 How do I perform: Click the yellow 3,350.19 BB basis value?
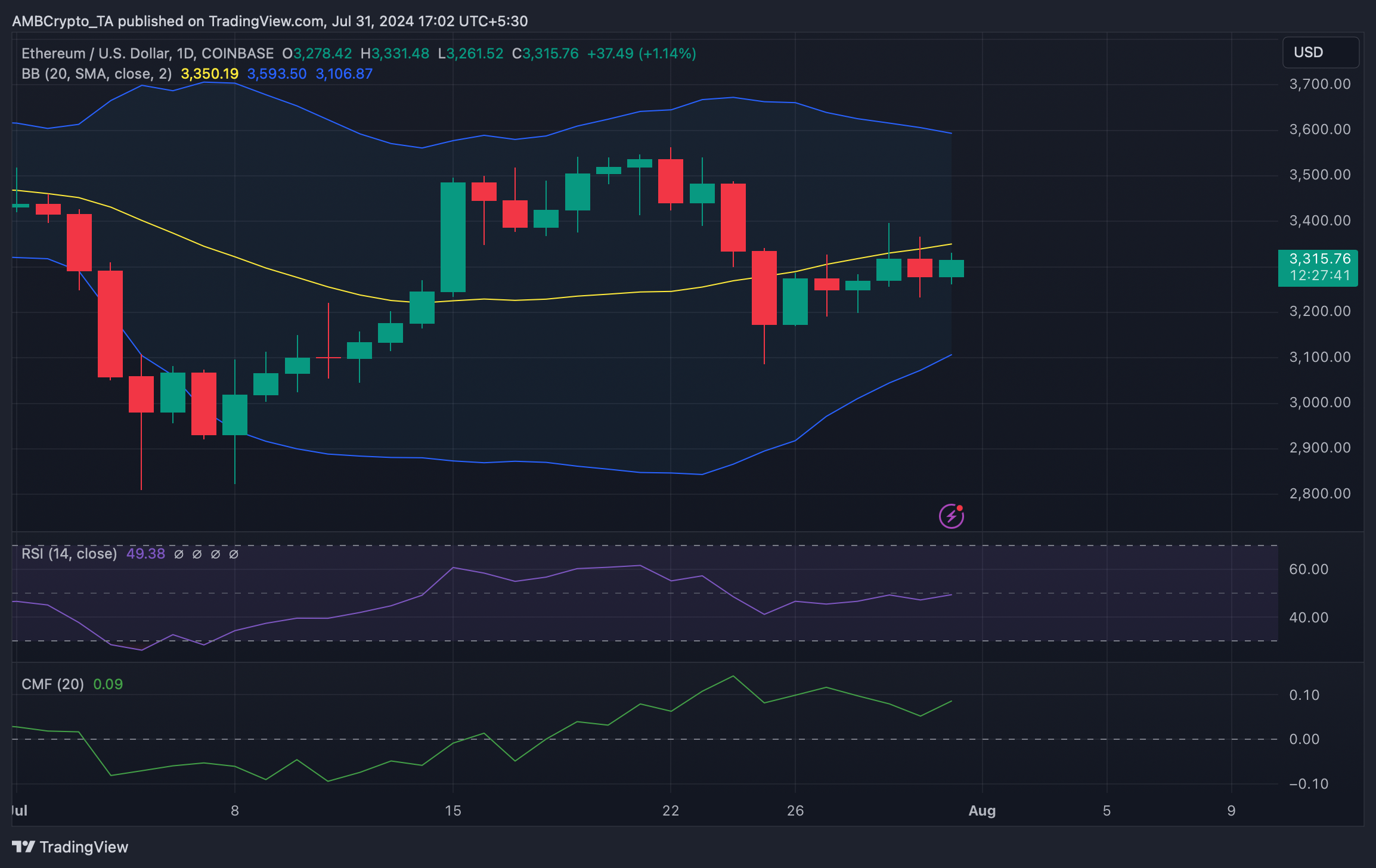pyautogui.click(x=210, y=74)
